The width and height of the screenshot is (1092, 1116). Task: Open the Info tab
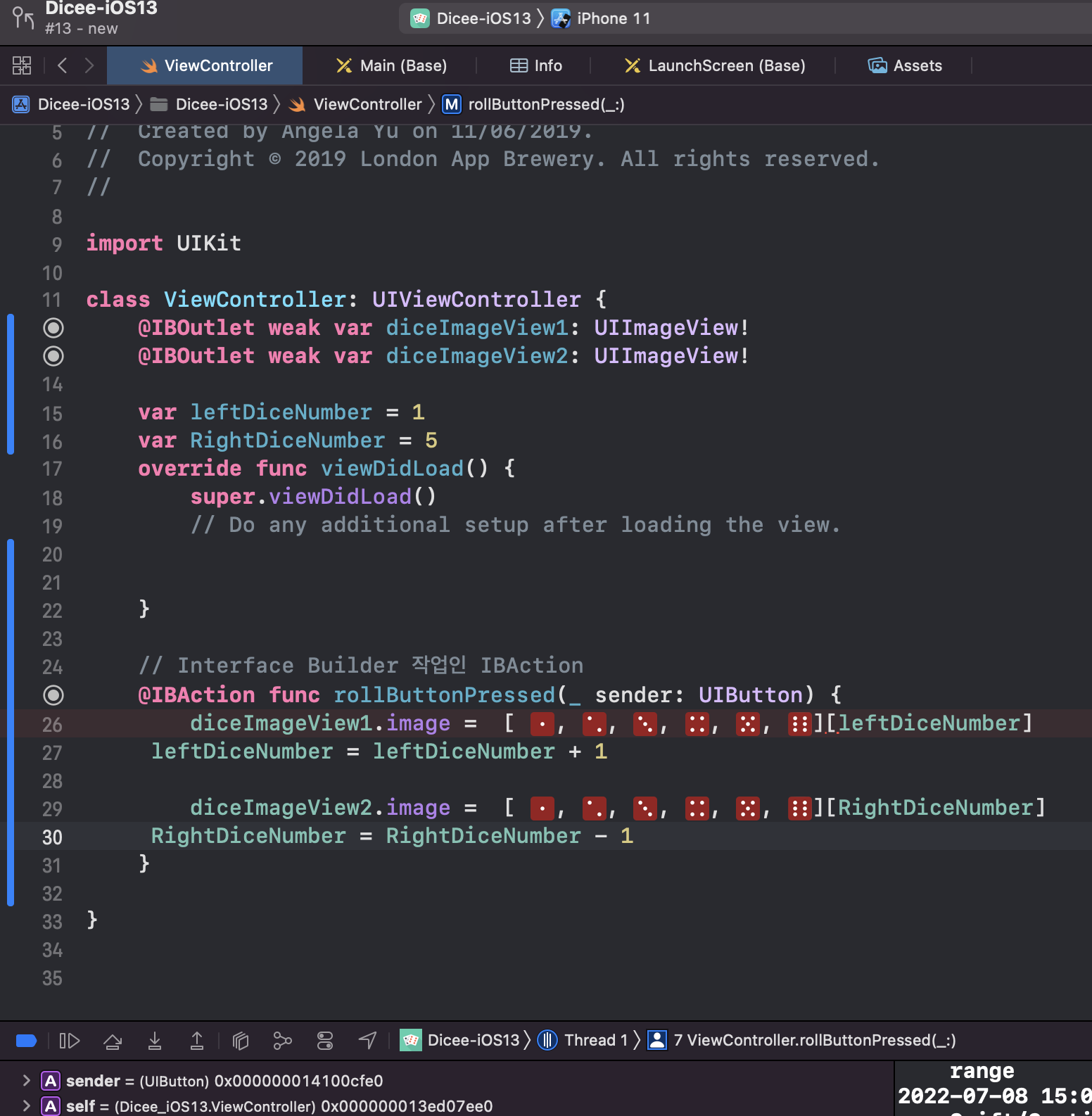click(x=536, y=65)
